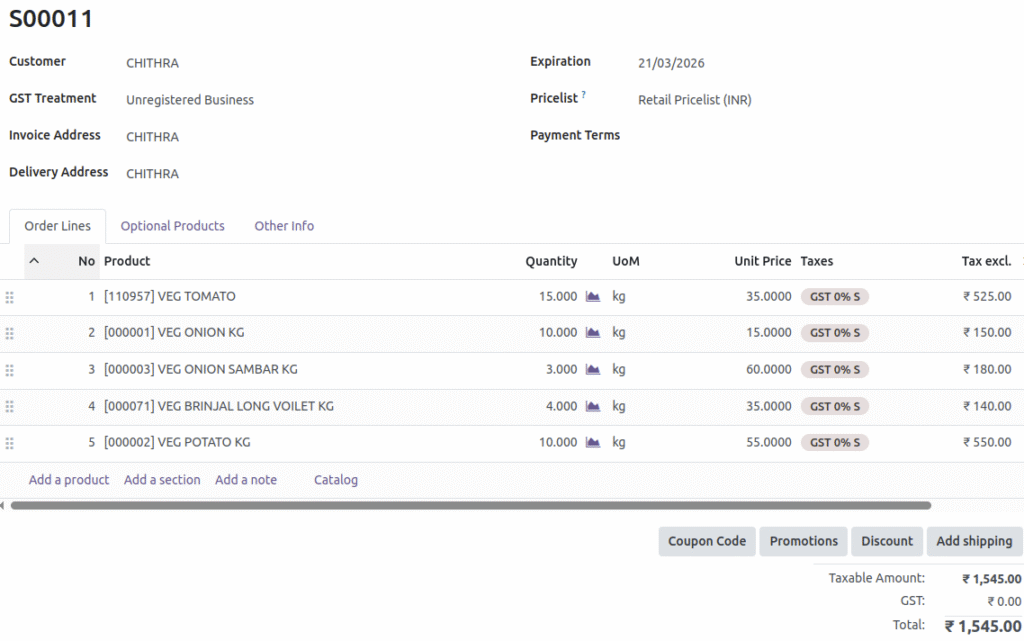
Task: Open the Customer field CHITHRA
Action: coord(152,63)
